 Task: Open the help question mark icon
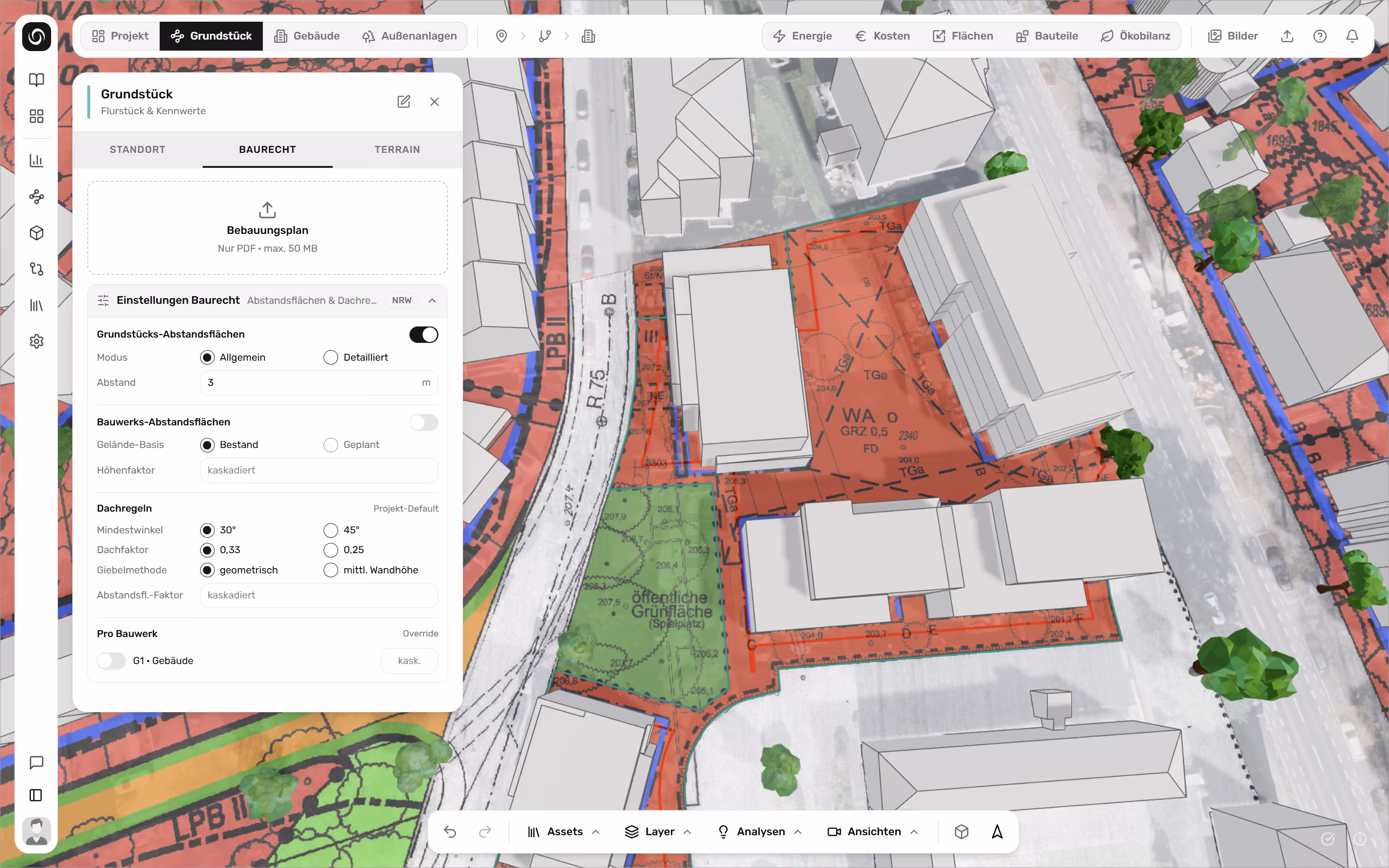coord(1320,36)
